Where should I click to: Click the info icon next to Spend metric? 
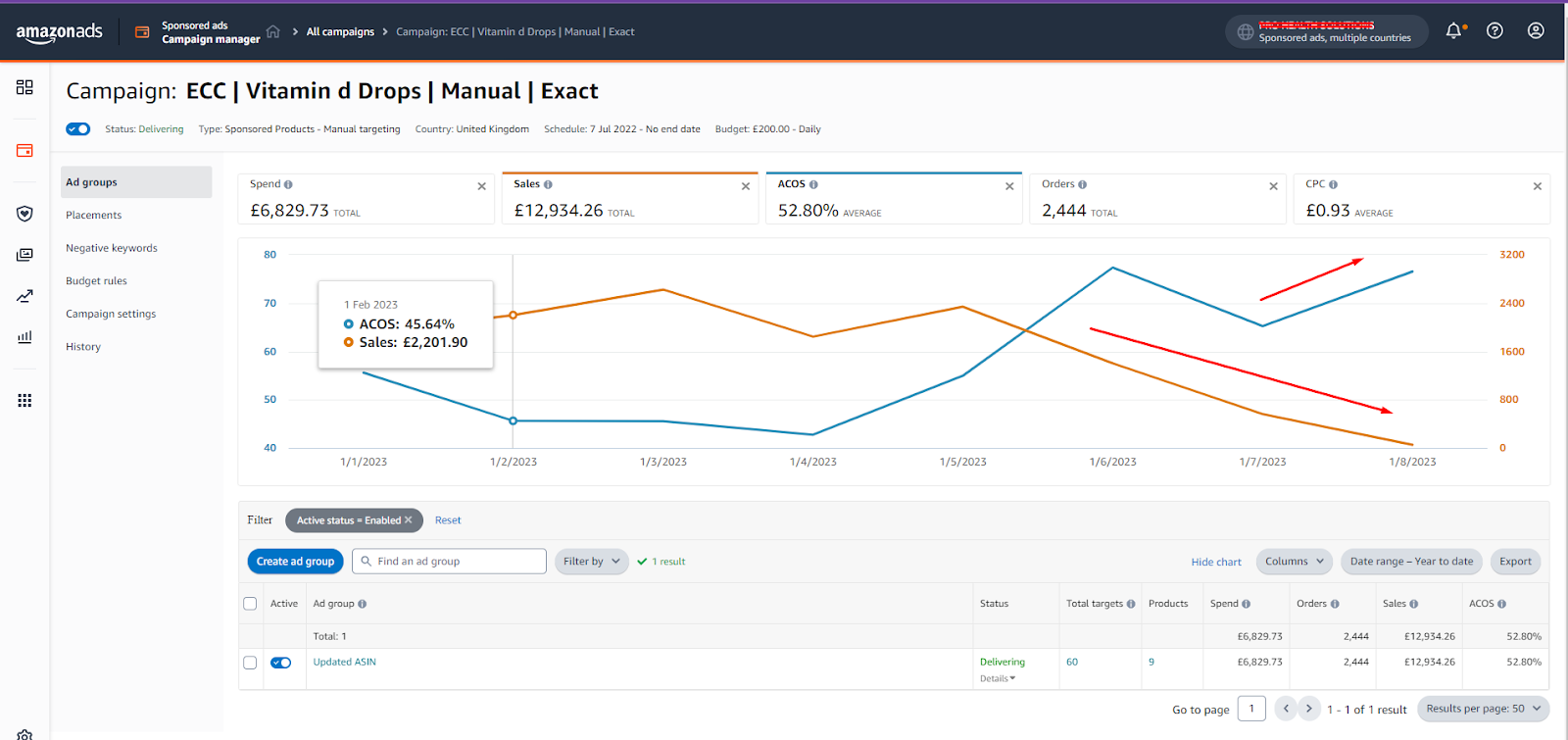click(288, 184)
